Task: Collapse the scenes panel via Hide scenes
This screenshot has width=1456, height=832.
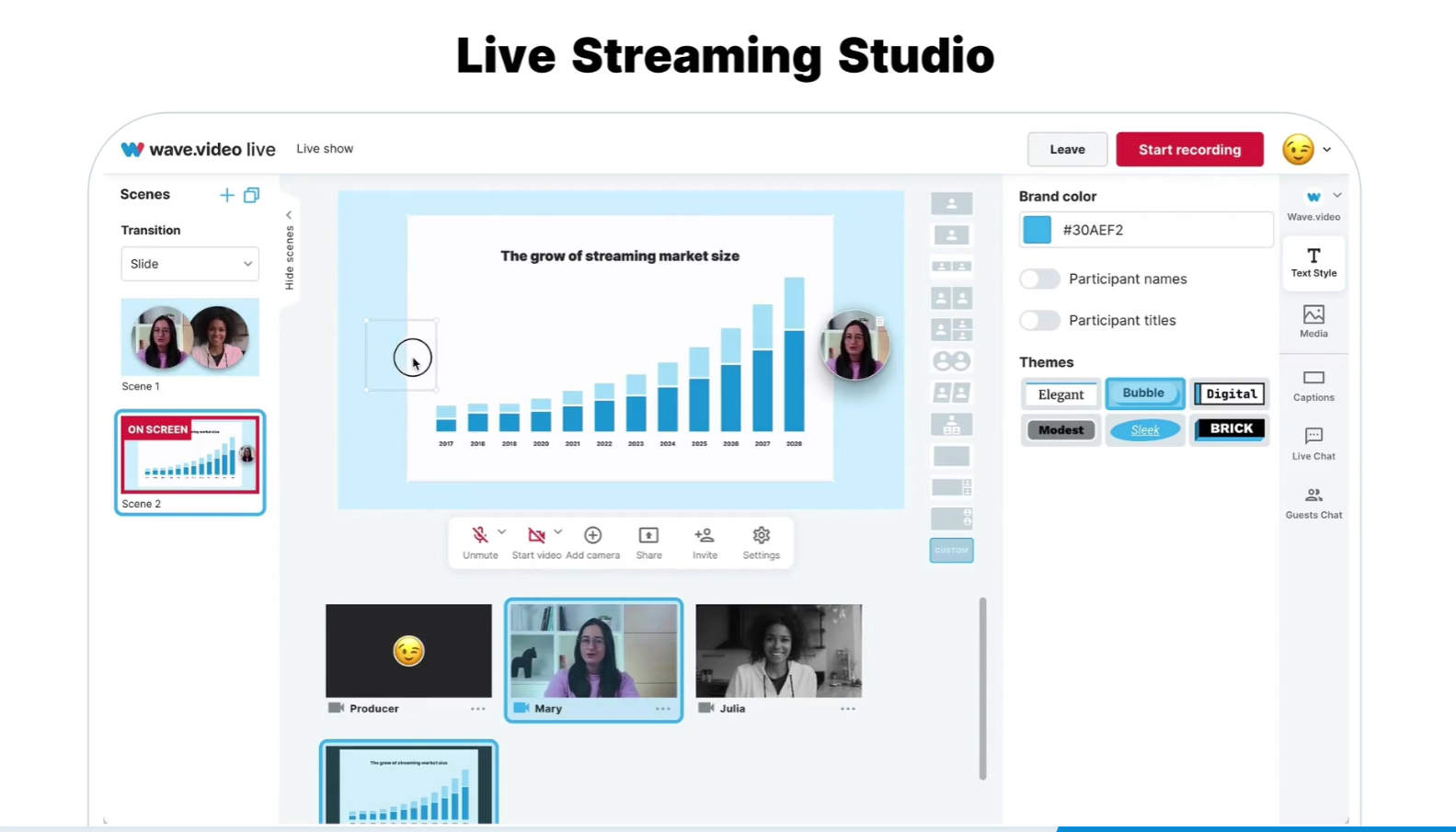Action: (x=289, y=250)
